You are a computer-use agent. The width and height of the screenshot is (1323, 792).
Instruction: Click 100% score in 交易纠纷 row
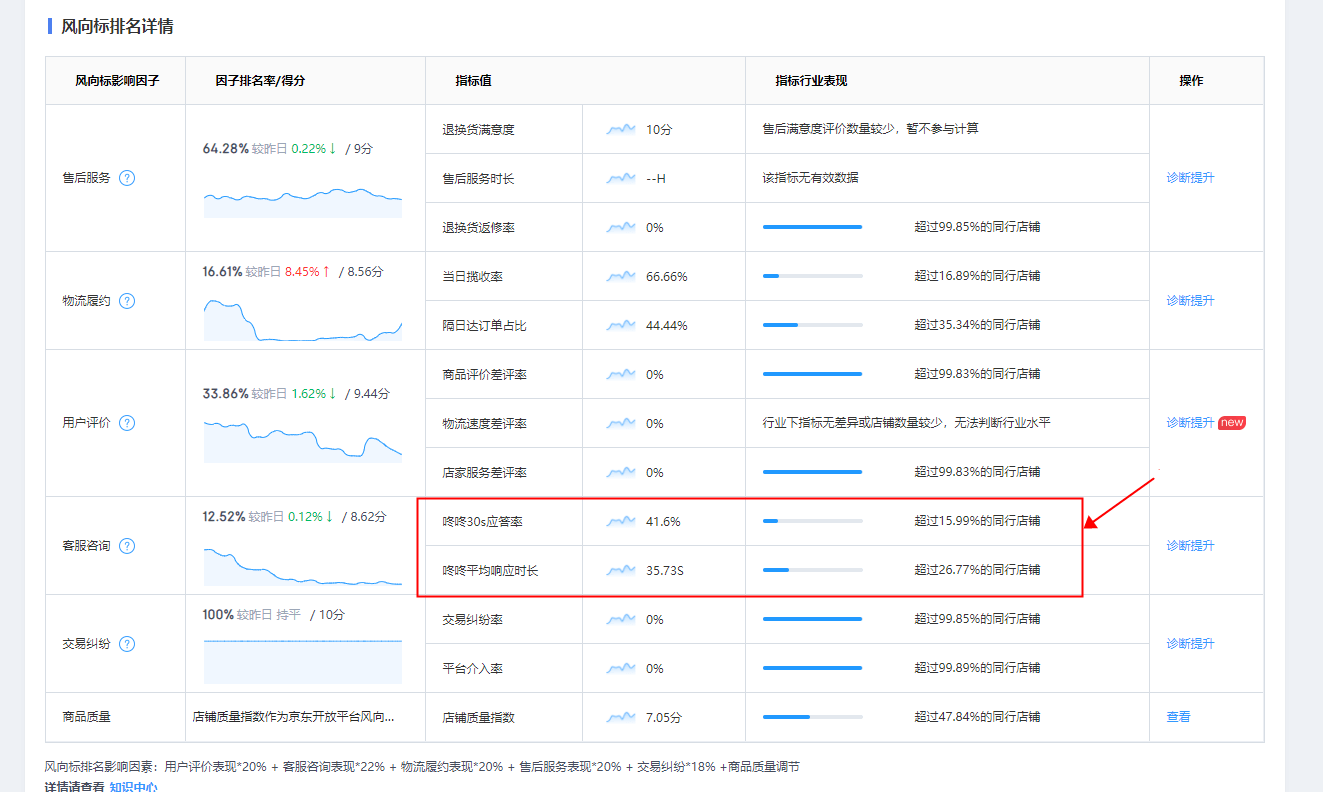218,615
